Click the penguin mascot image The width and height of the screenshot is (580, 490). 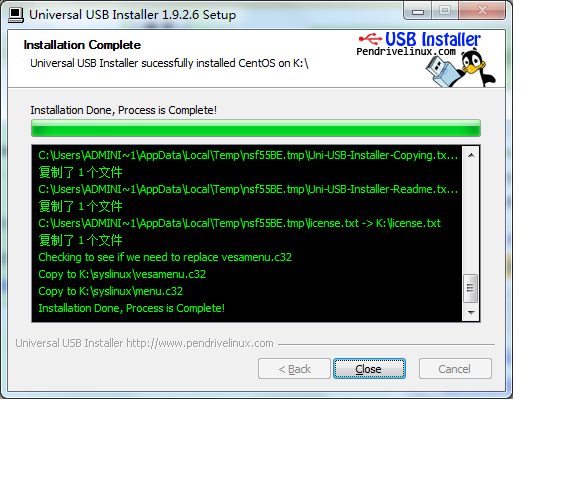476,69
